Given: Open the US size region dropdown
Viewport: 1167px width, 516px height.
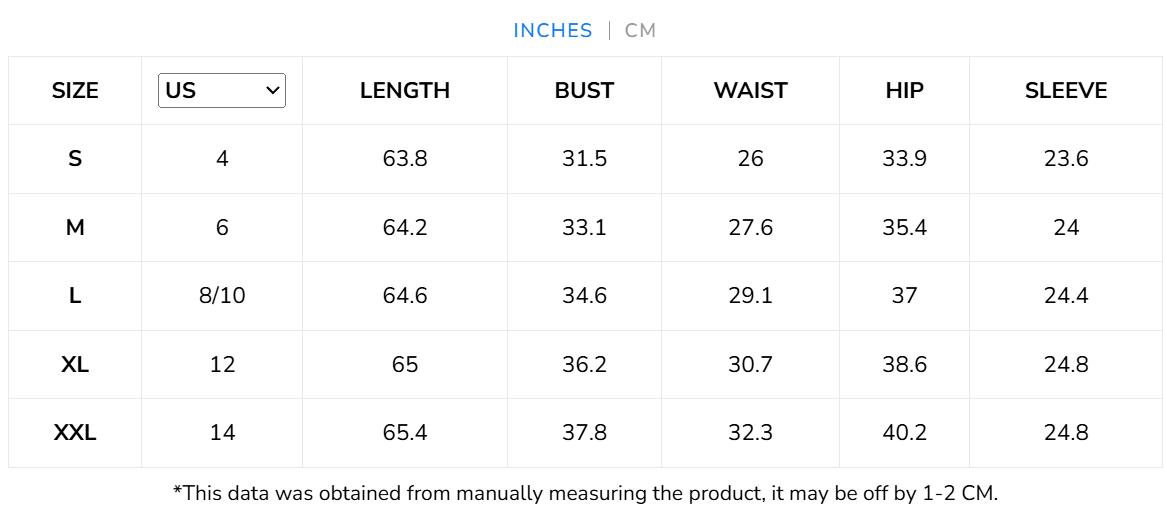Looking at the screenshot, I should click(222, 90).
